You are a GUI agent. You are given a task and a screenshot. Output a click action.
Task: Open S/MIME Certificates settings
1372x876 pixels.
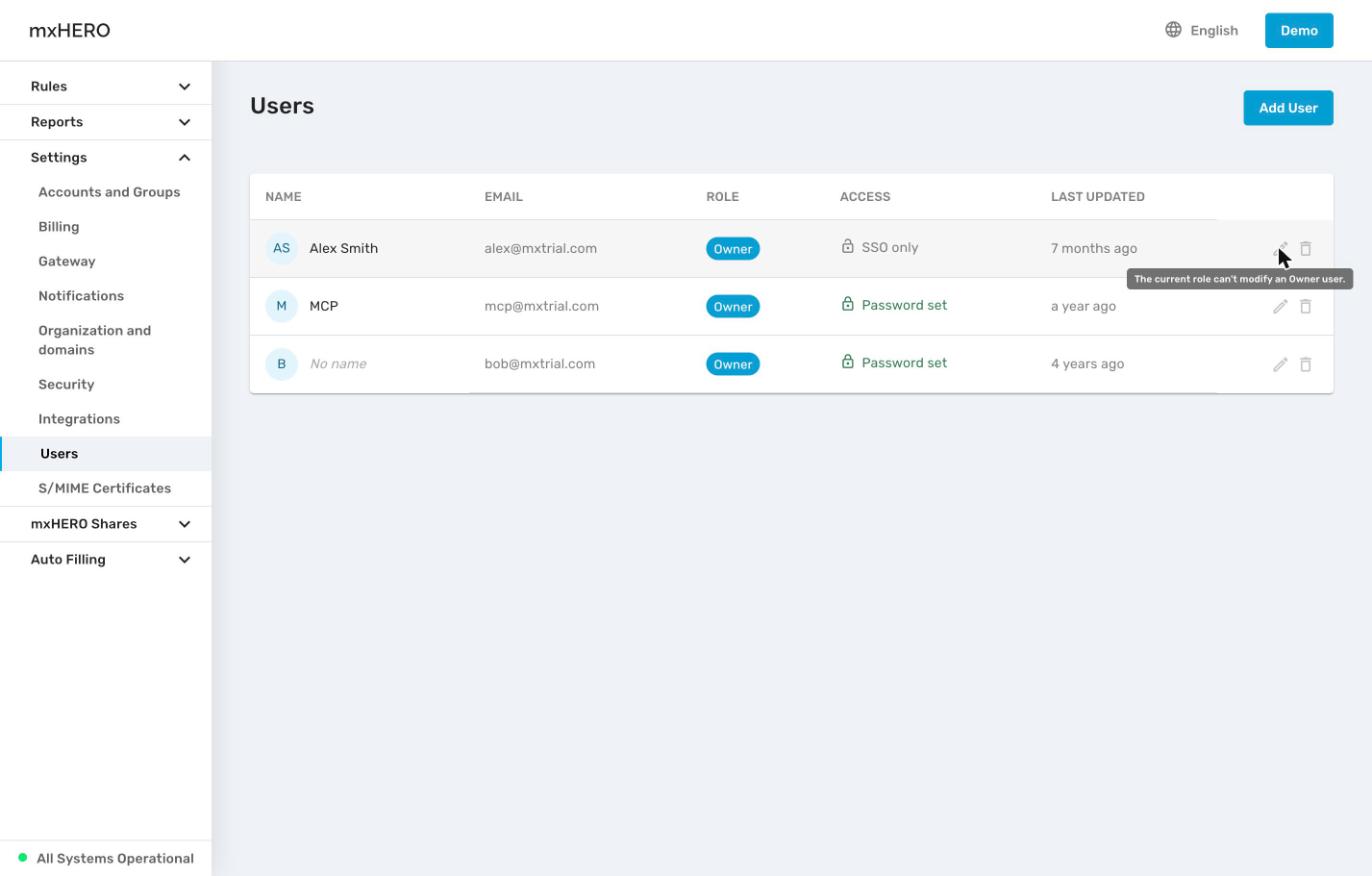(104, 489)
